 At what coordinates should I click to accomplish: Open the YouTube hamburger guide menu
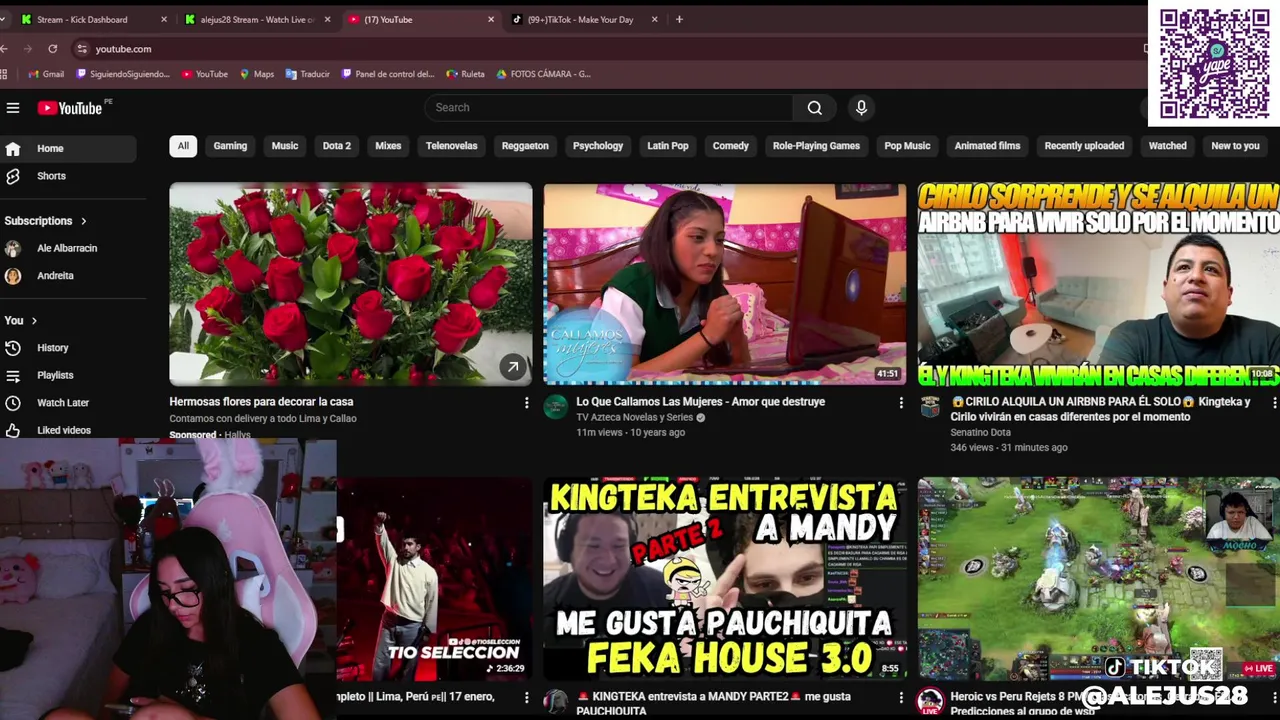(13, 108)
